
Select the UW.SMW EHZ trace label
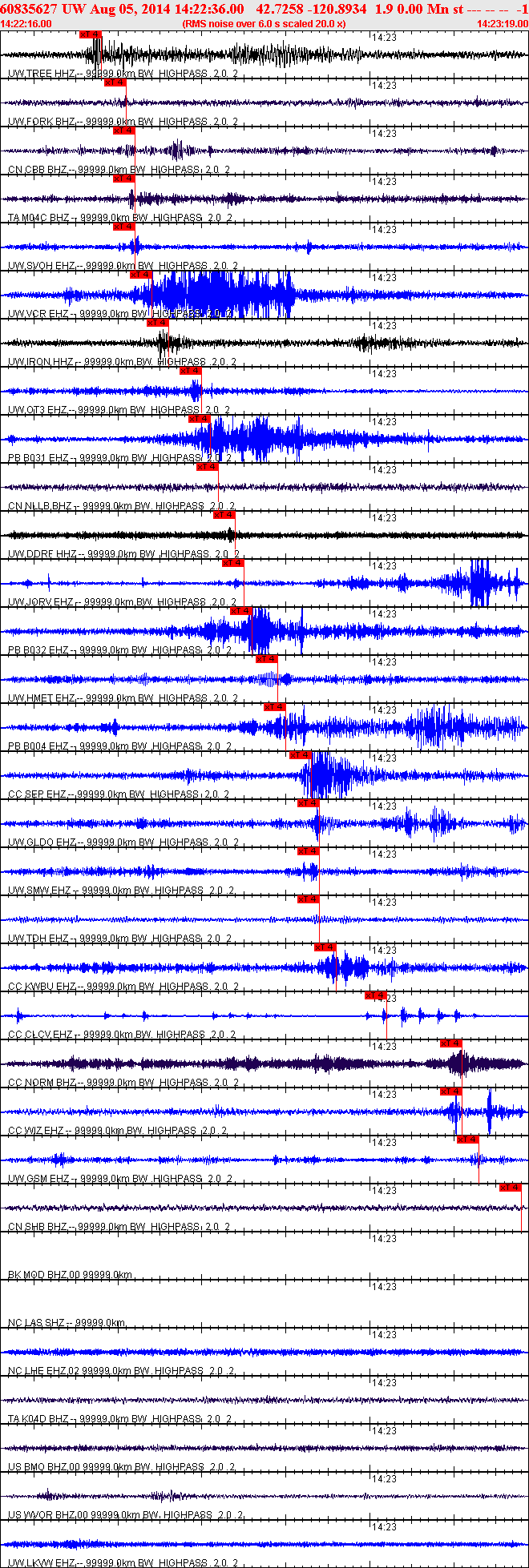(x=121, y=891)
